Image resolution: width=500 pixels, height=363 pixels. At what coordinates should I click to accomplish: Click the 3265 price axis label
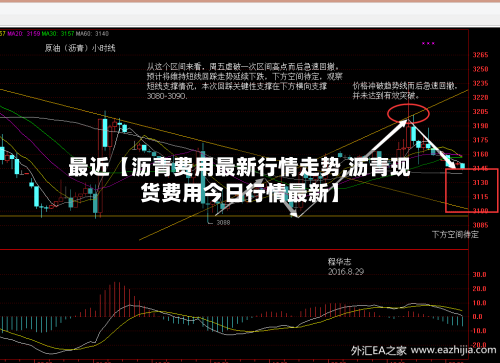[480, 55]
